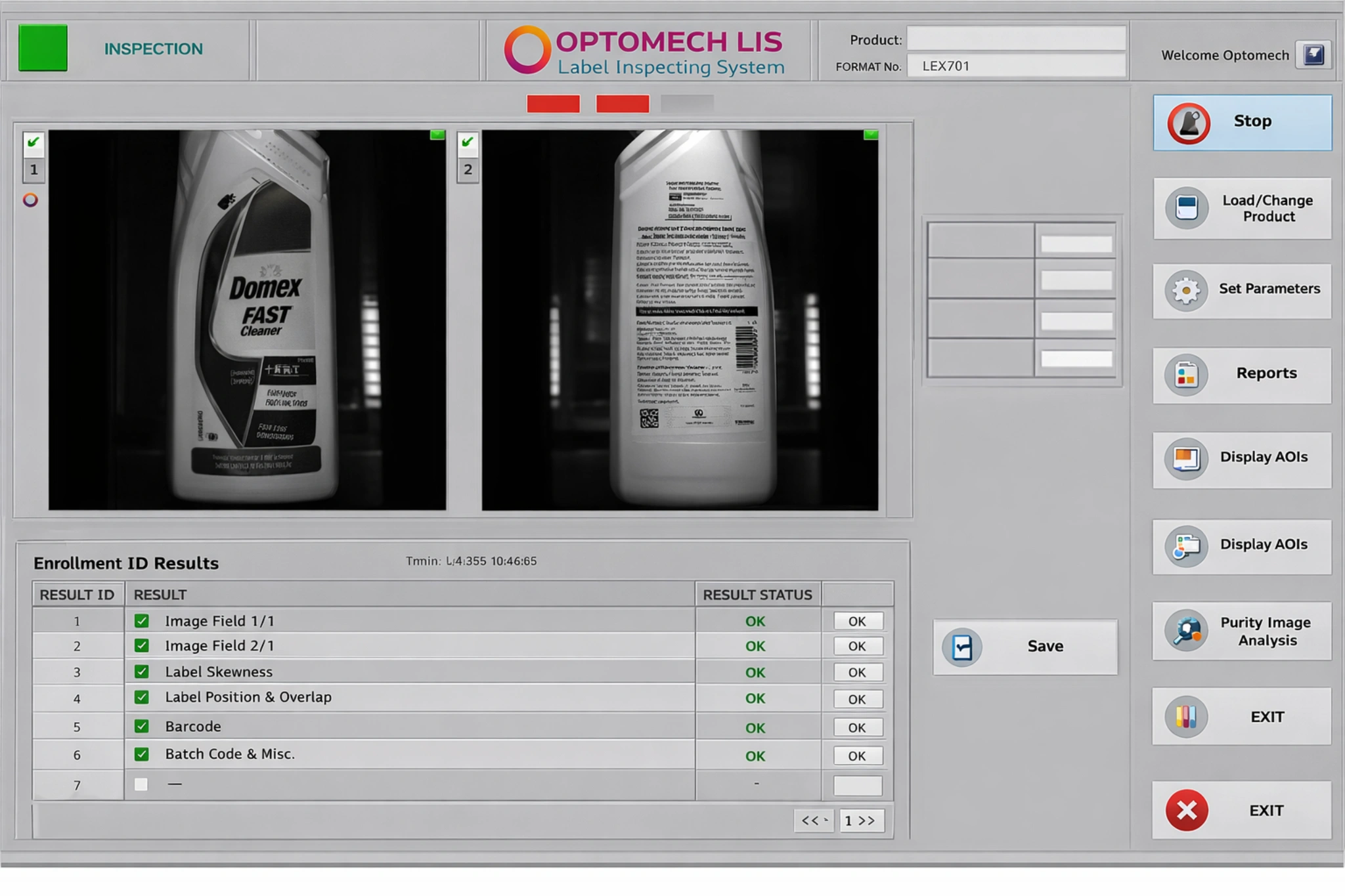Select camera 1 number tab
The width and height of the screenshot is (1345, 896).
tap(33, 170)
